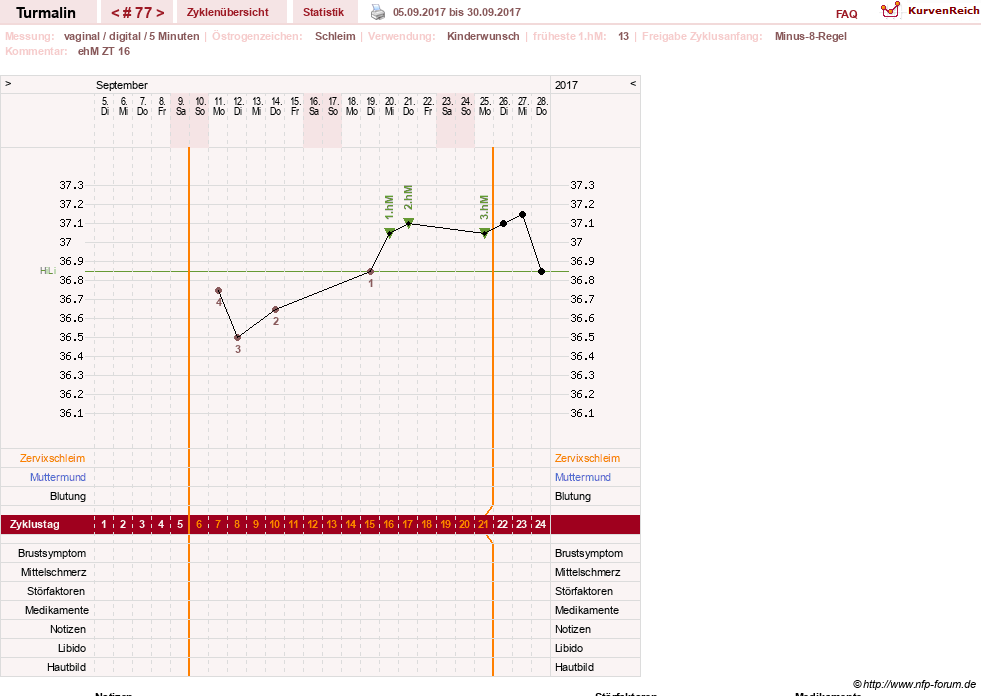Click the 36.1 label on right axis
Image resolution: width=981 pixels, height=696 pixels.
click(582, 413)
